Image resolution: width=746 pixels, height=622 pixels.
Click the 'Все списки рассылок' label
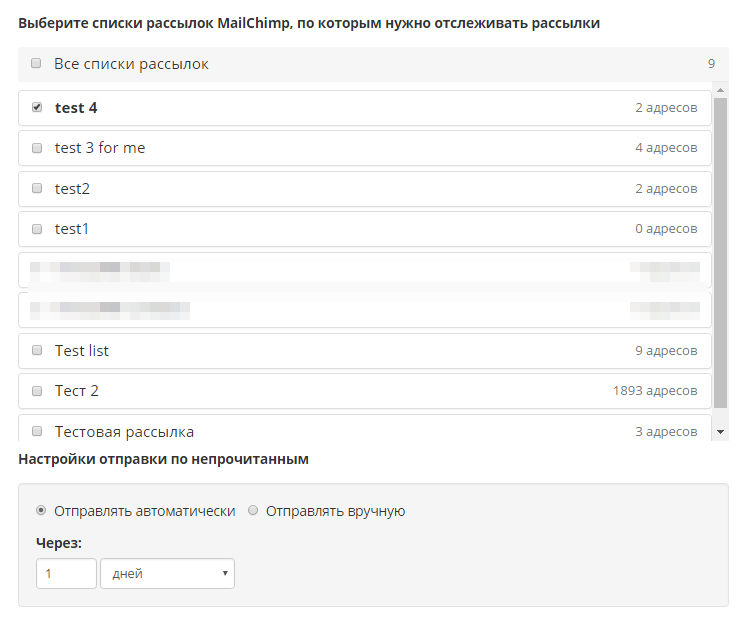pos(131,64)
